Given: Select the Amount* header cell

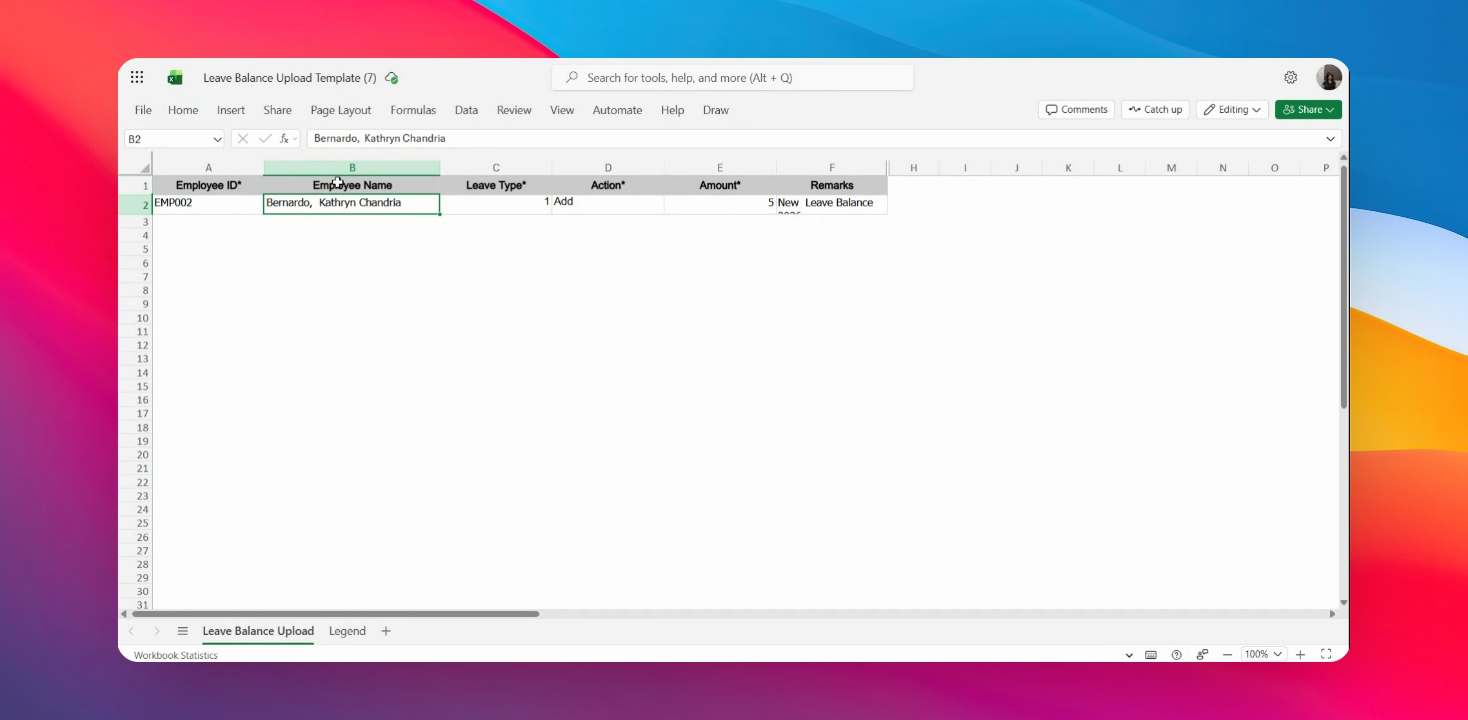Looking at the screenshot, I should [720, 185].
